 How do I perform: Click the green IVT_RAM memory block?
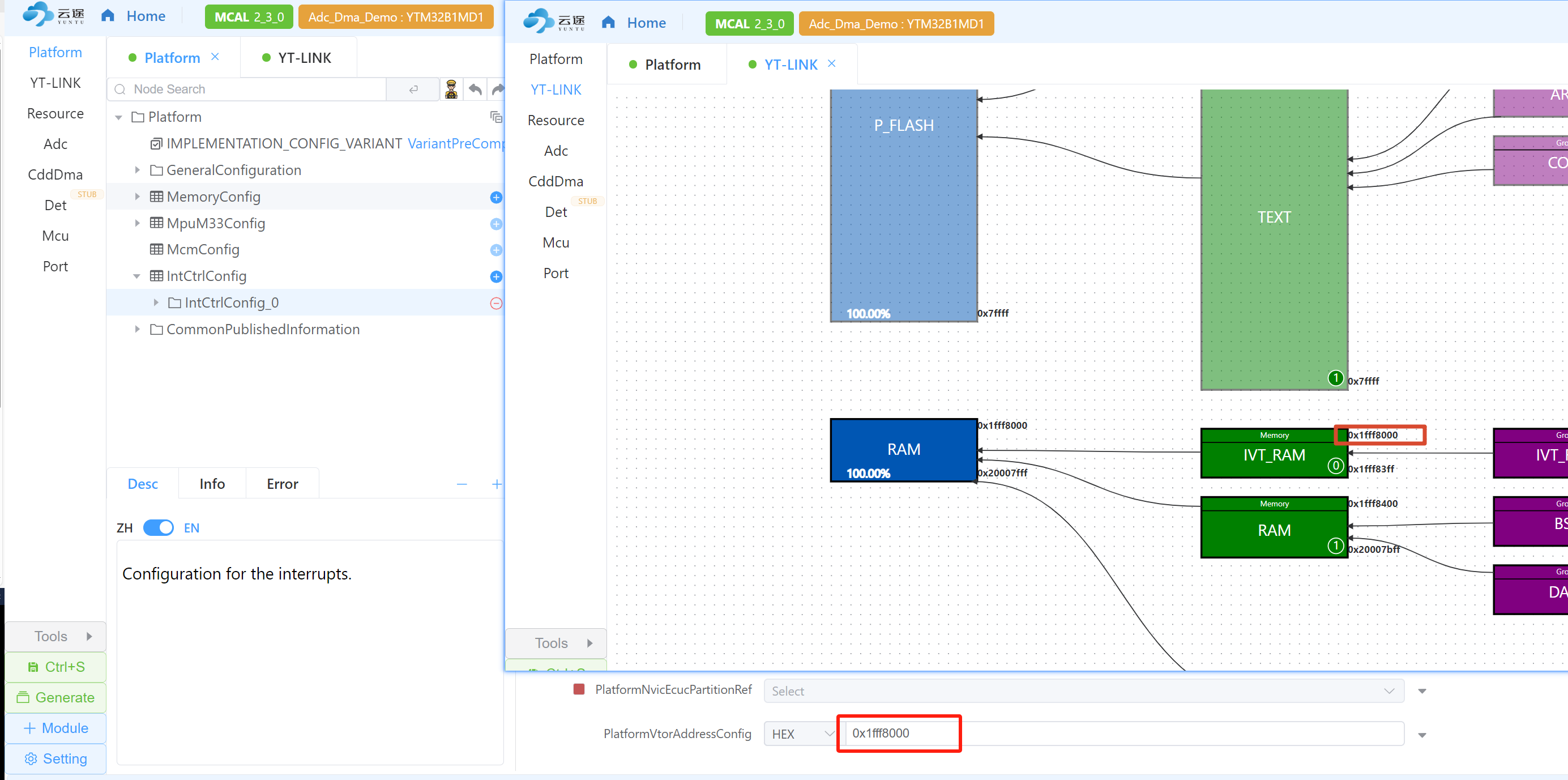coord(1274,454)
